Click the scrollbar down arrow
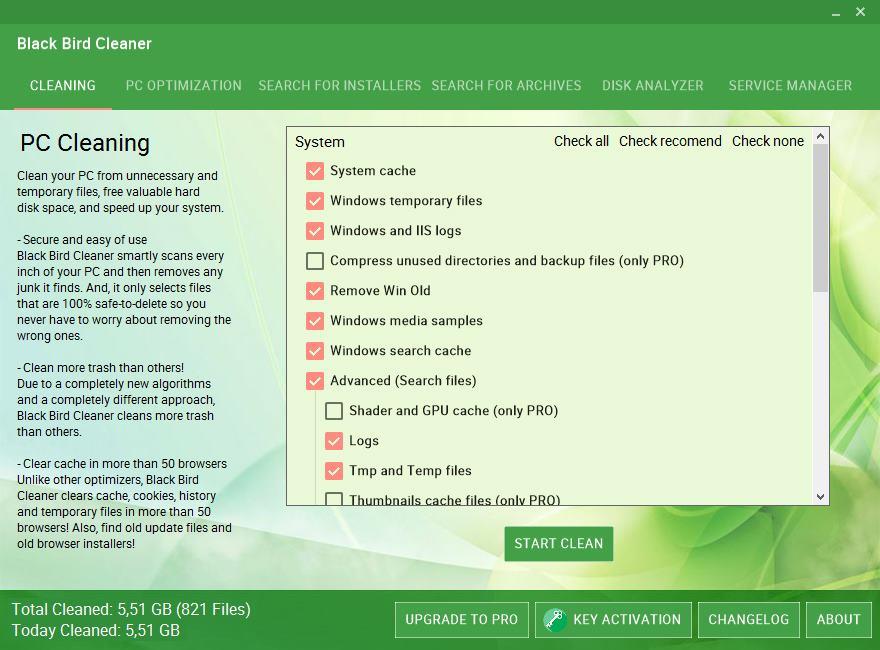The width and height of the screenshot is (880, 650). point(820,496)
